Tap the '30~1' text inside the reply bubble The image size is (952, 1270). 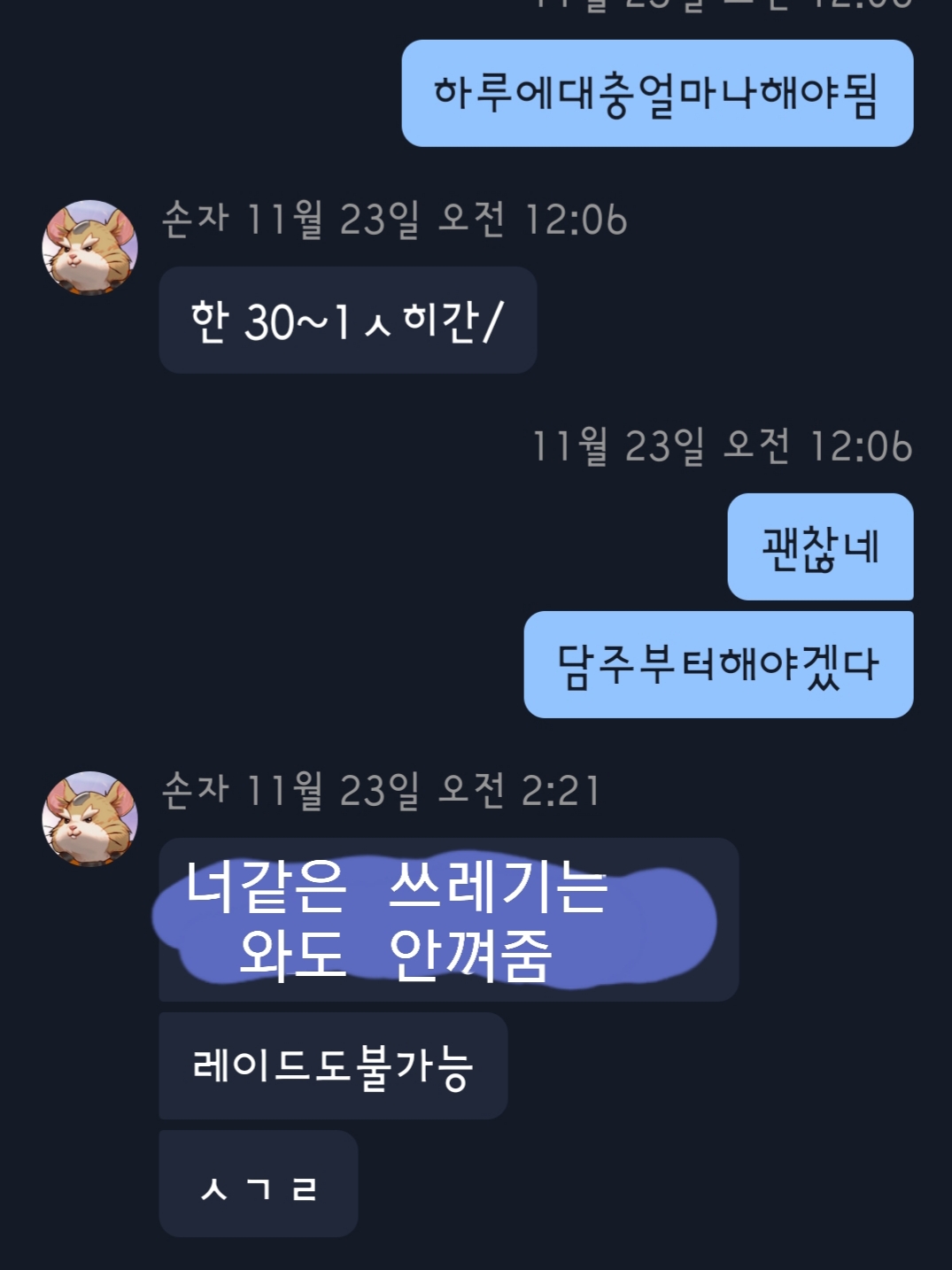(297, 321)
